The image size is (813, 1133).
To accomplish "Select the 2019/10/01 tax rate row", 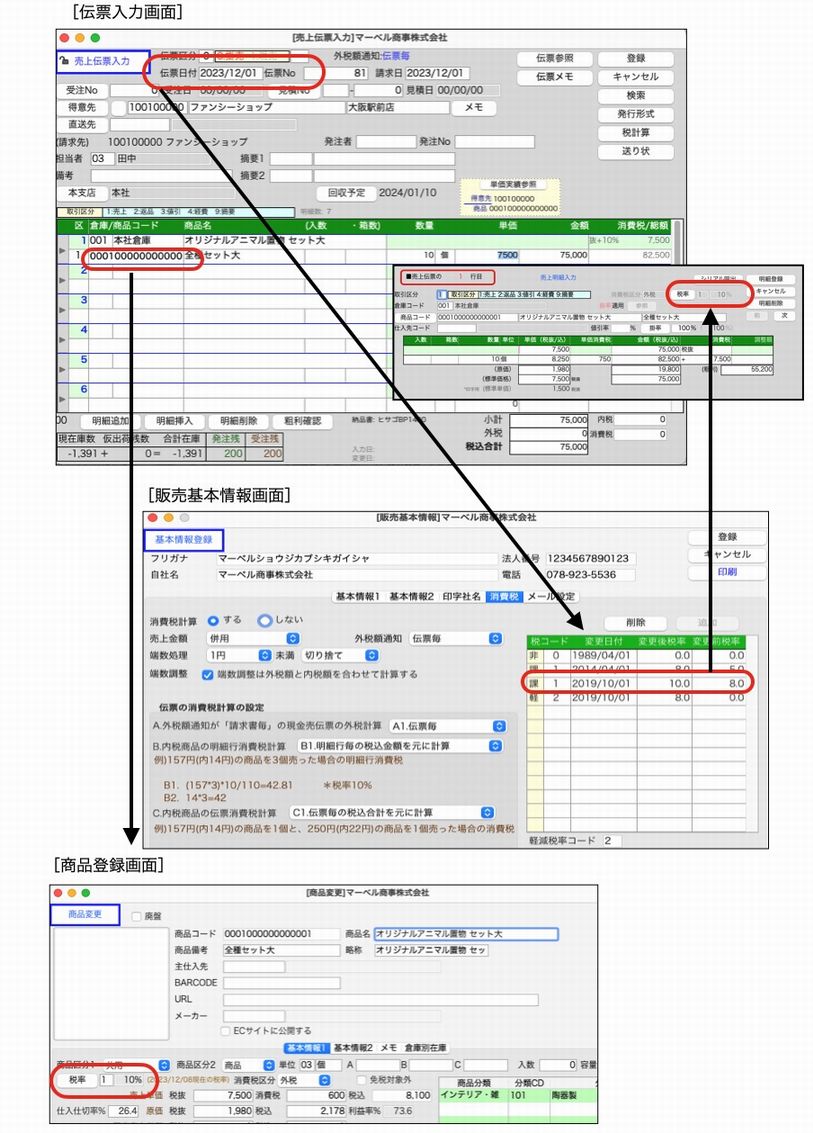I will click(x=640, y=682).
